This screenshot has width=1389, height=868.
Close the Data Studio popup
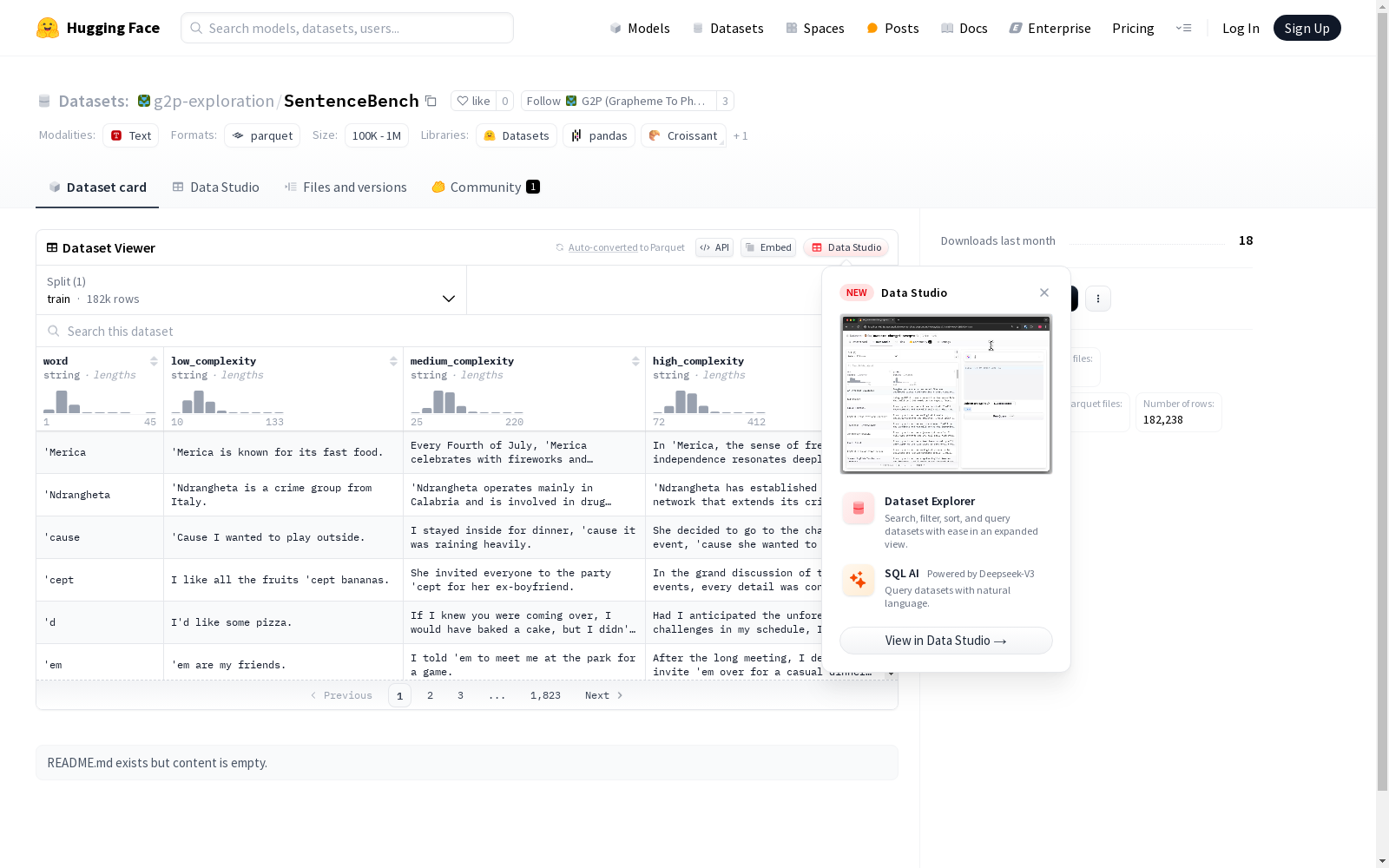1044,293
